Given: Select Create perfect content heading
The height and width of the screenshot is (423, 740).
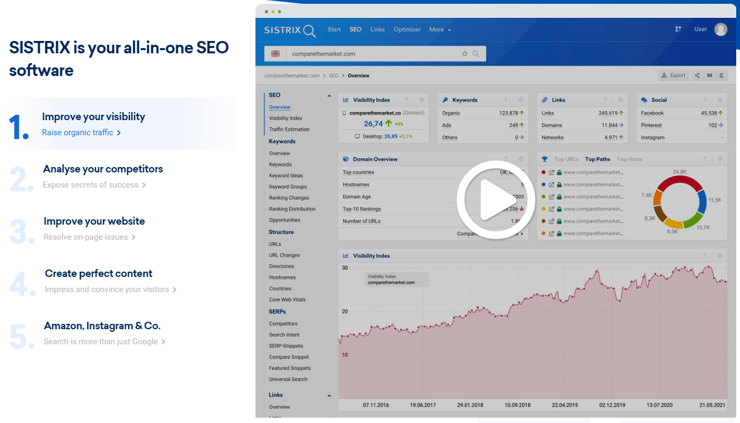Looking at the screenshot, I should pos(99,273).
